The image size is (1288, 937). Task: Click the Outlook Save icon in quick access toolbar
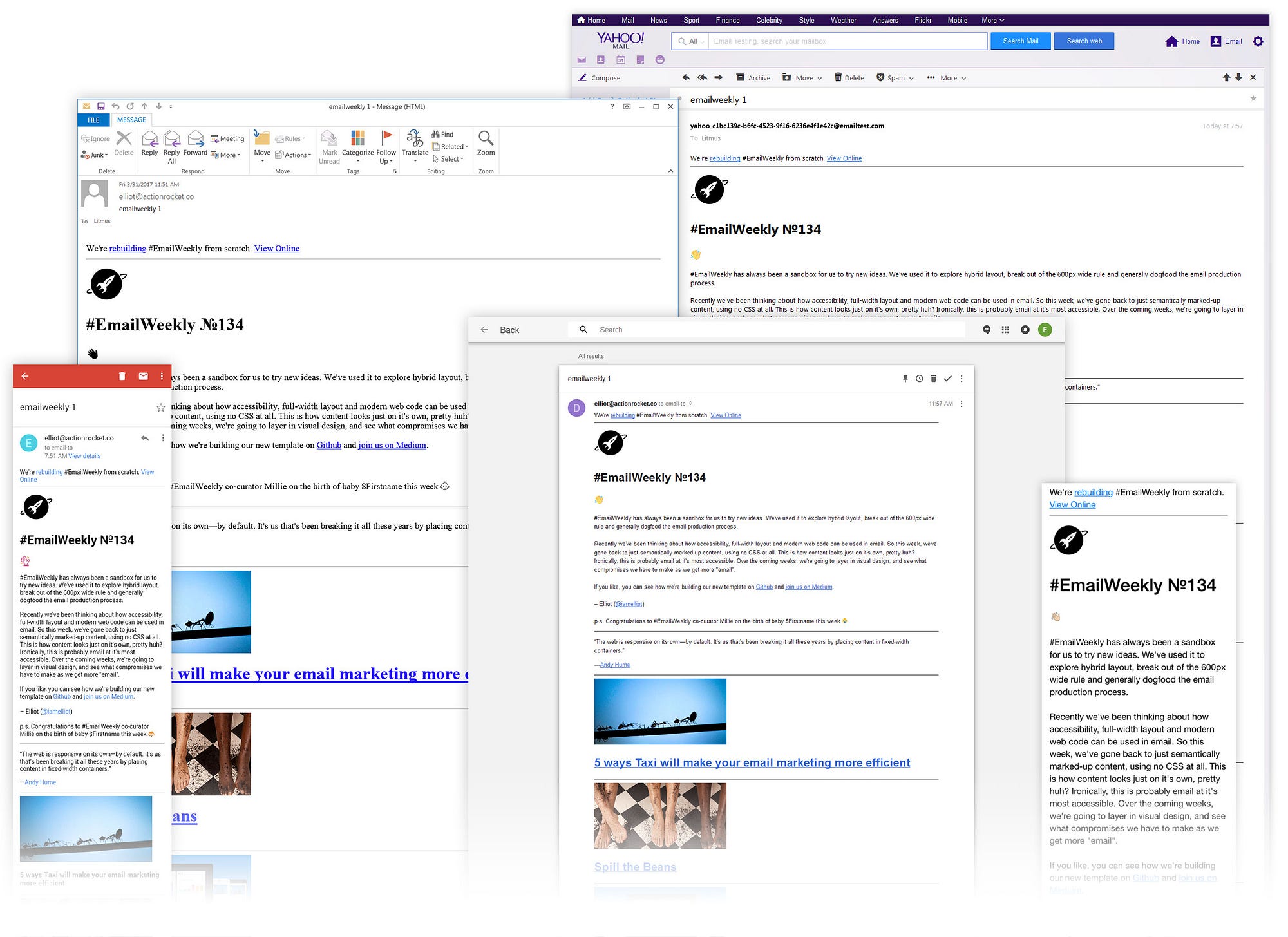(100, 106)
